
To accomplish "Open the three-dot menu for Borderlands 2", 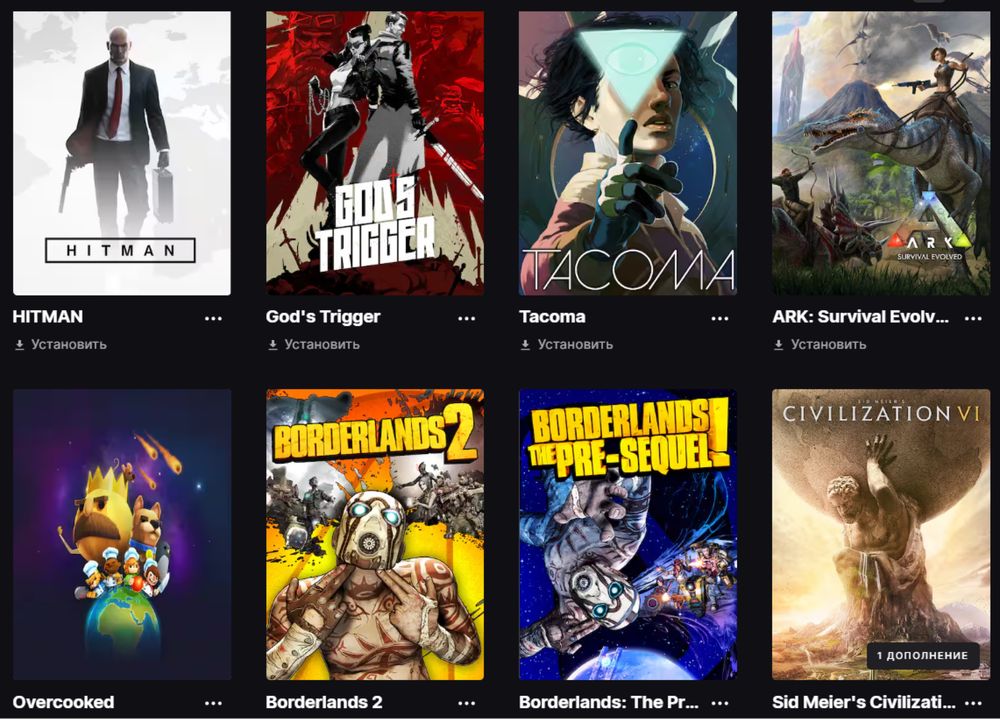I will click(x=466, y=703).
